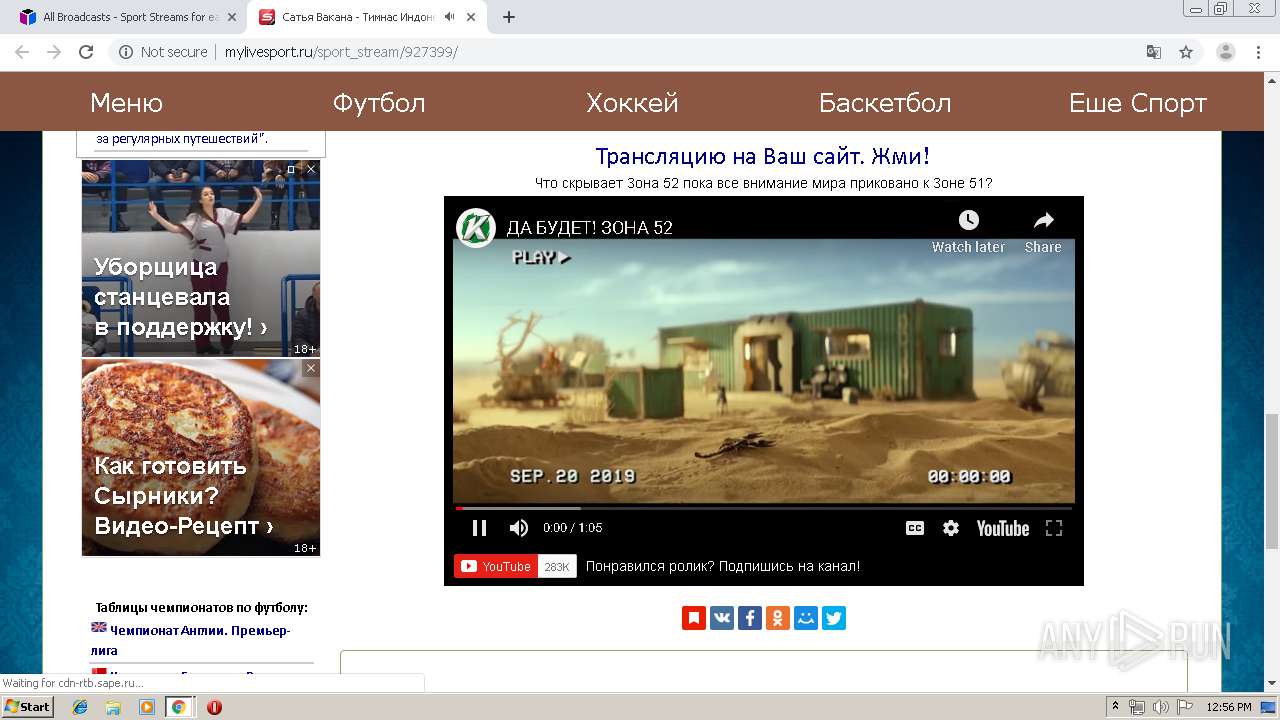Share page to Facebook
This screenshot has height=720, width=1280.
tap(750, 618)
